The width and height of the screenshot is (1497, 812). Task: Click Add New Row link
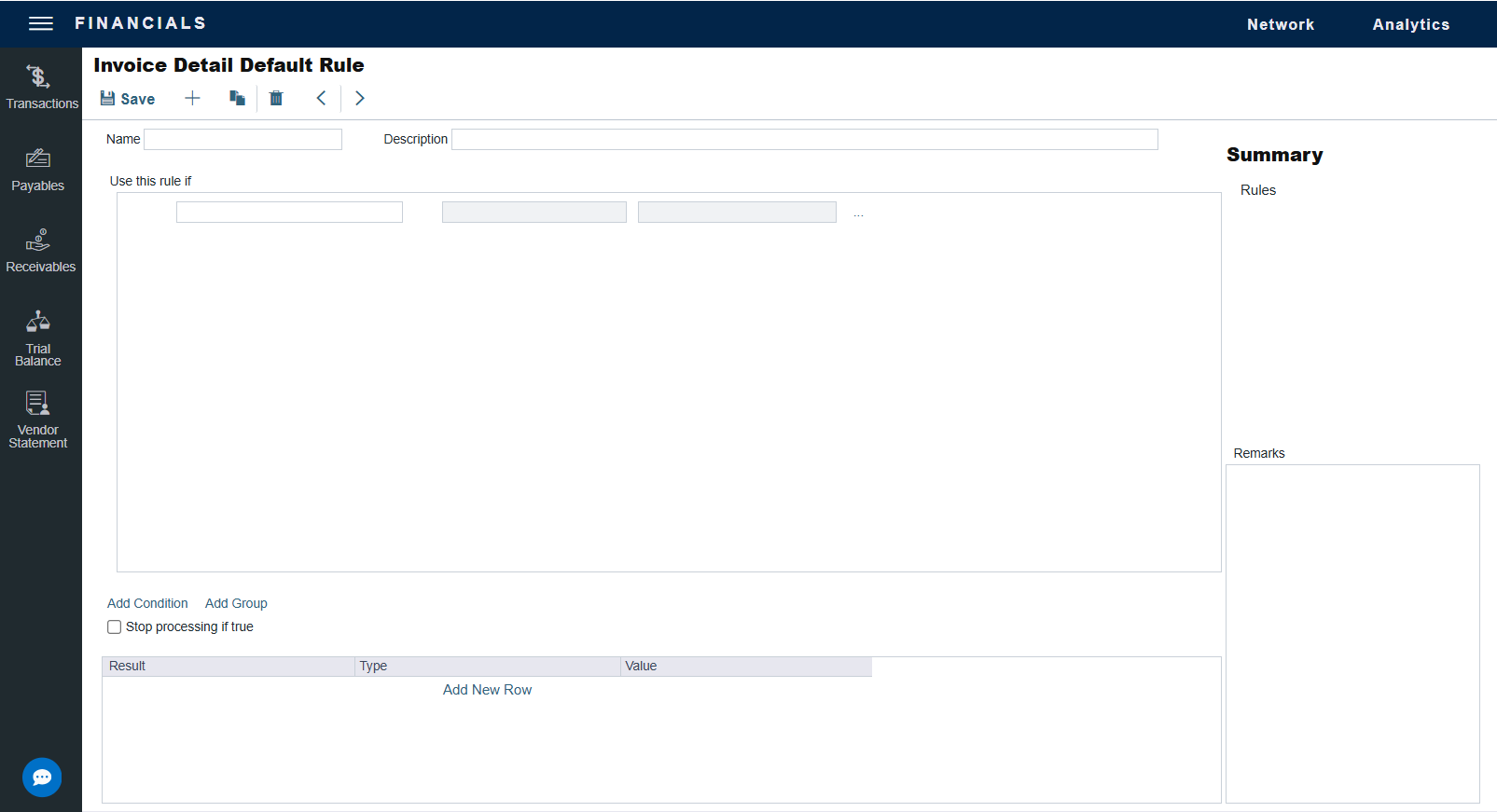[487, 690]
